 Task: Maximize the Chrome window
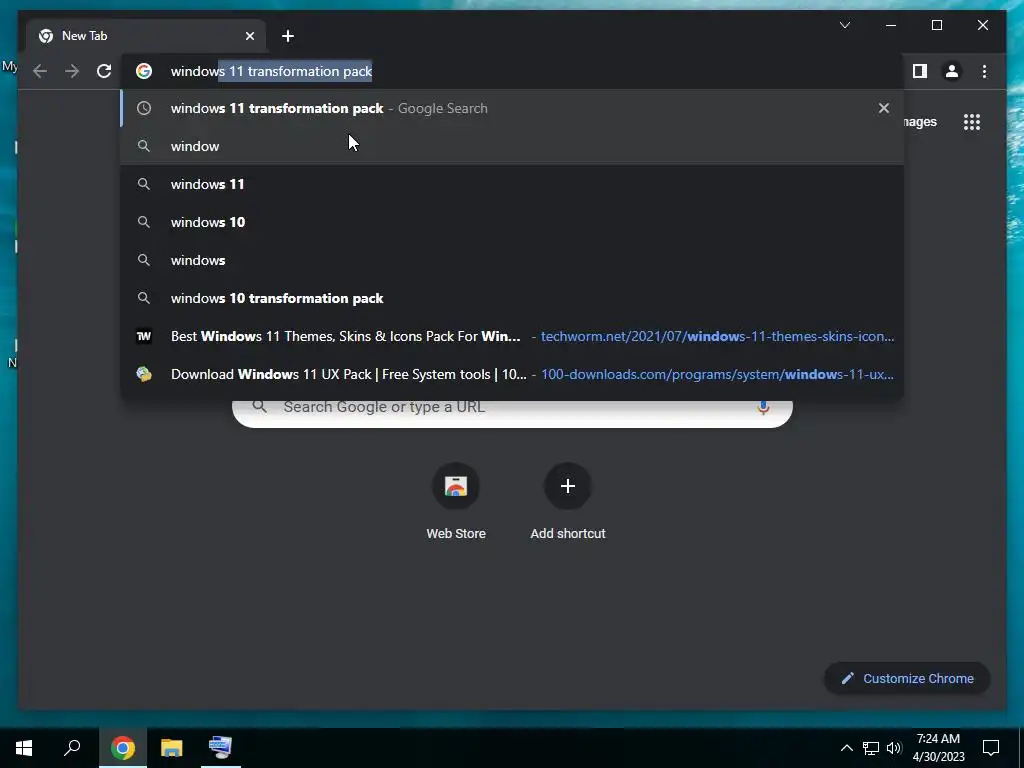coord(936,25)
